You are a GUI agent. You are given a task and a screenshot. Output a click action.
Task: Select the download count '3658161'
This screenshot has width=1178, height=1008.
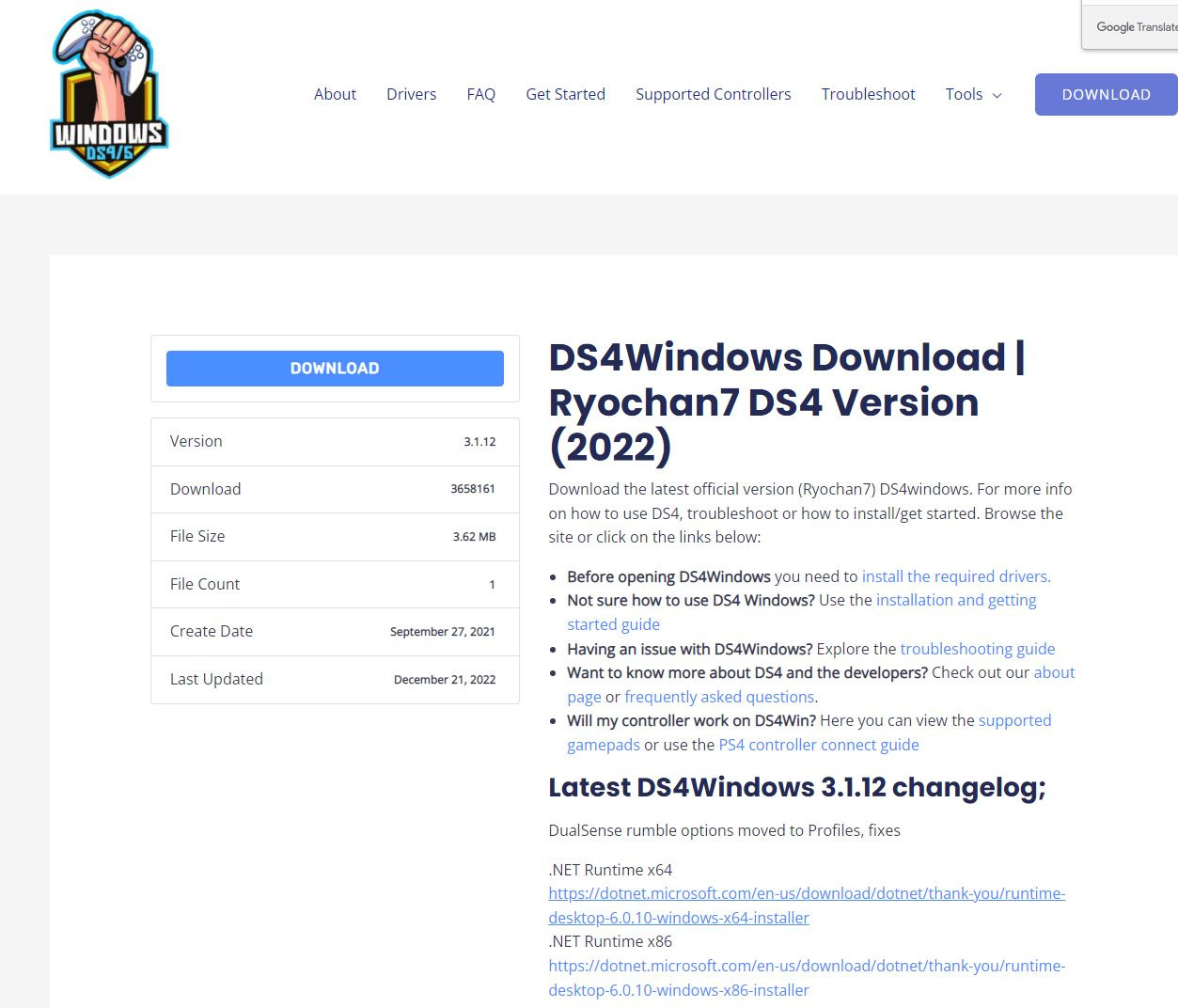[473, 489]
